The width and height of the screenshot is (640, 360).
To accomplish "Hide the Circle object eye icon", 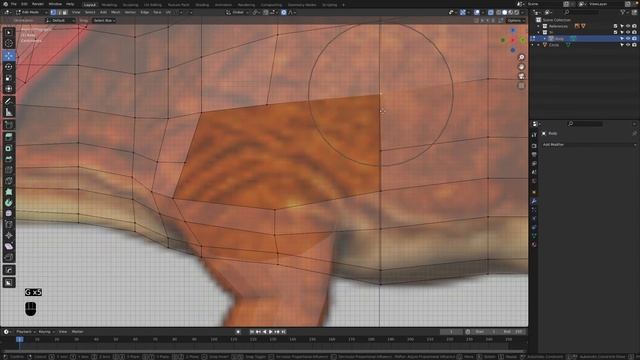I will 628,45.
